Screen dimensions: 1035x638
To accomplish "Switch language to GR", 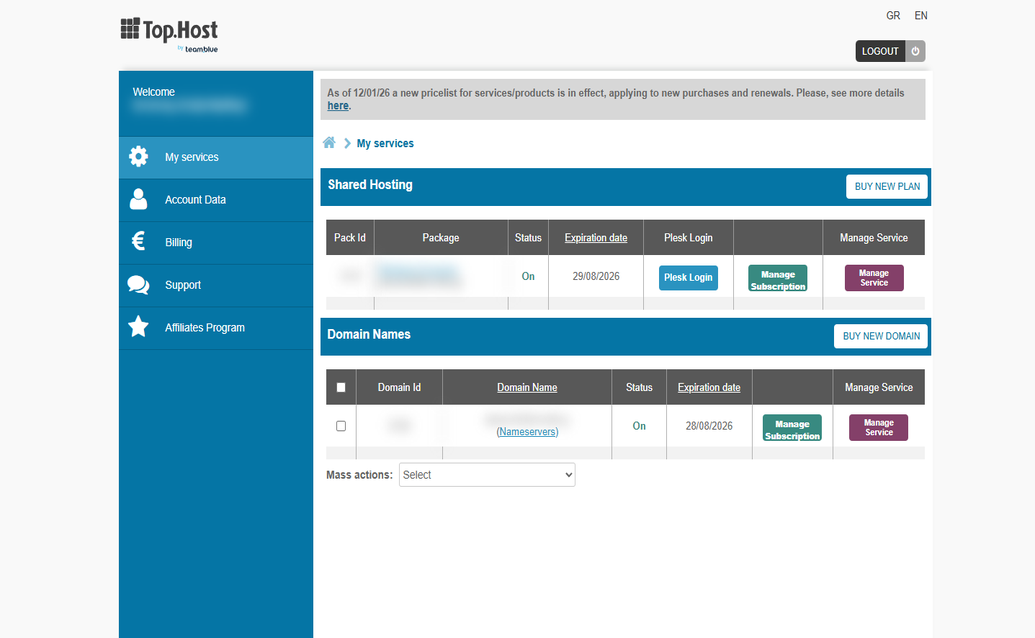I will pos(893,16).
